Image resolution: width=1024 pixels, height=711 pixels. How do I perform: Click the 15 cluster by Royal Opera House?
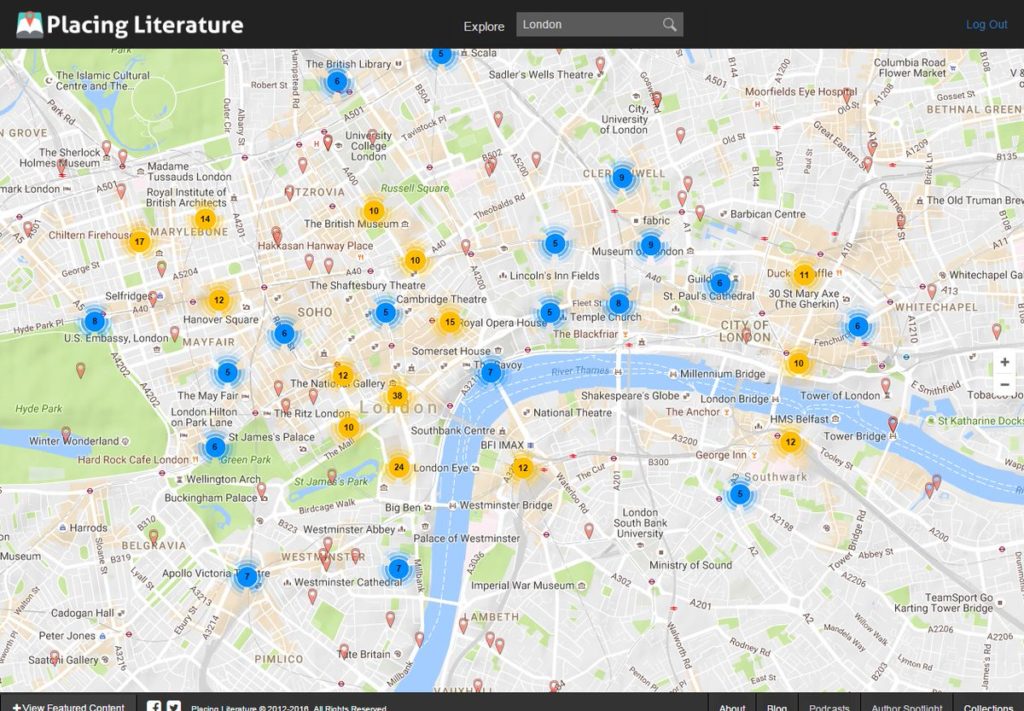click(x=450, y=322)
